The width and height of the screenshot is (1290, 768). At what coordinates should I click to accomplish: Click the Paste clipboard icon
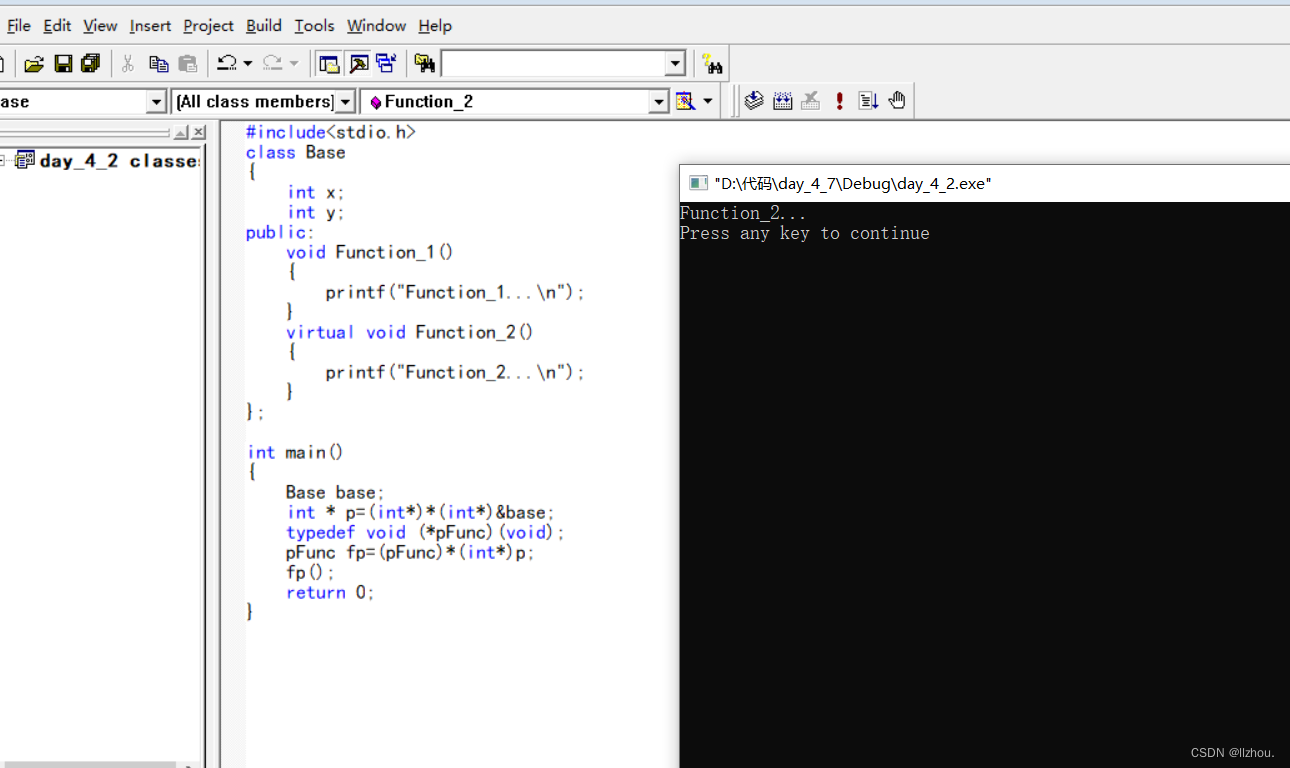(x=187, y=64)
